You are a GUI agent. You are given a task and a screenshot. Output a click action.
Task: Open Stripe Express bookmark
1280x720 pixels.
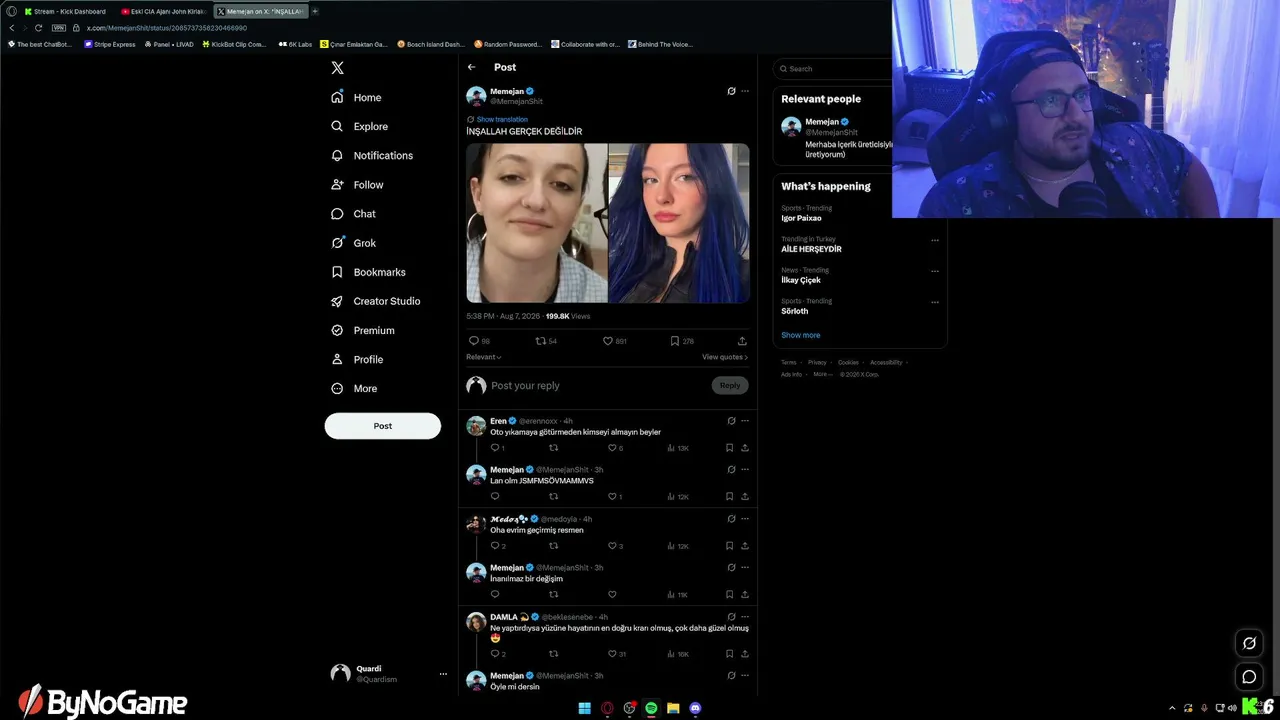click(110, 44)
